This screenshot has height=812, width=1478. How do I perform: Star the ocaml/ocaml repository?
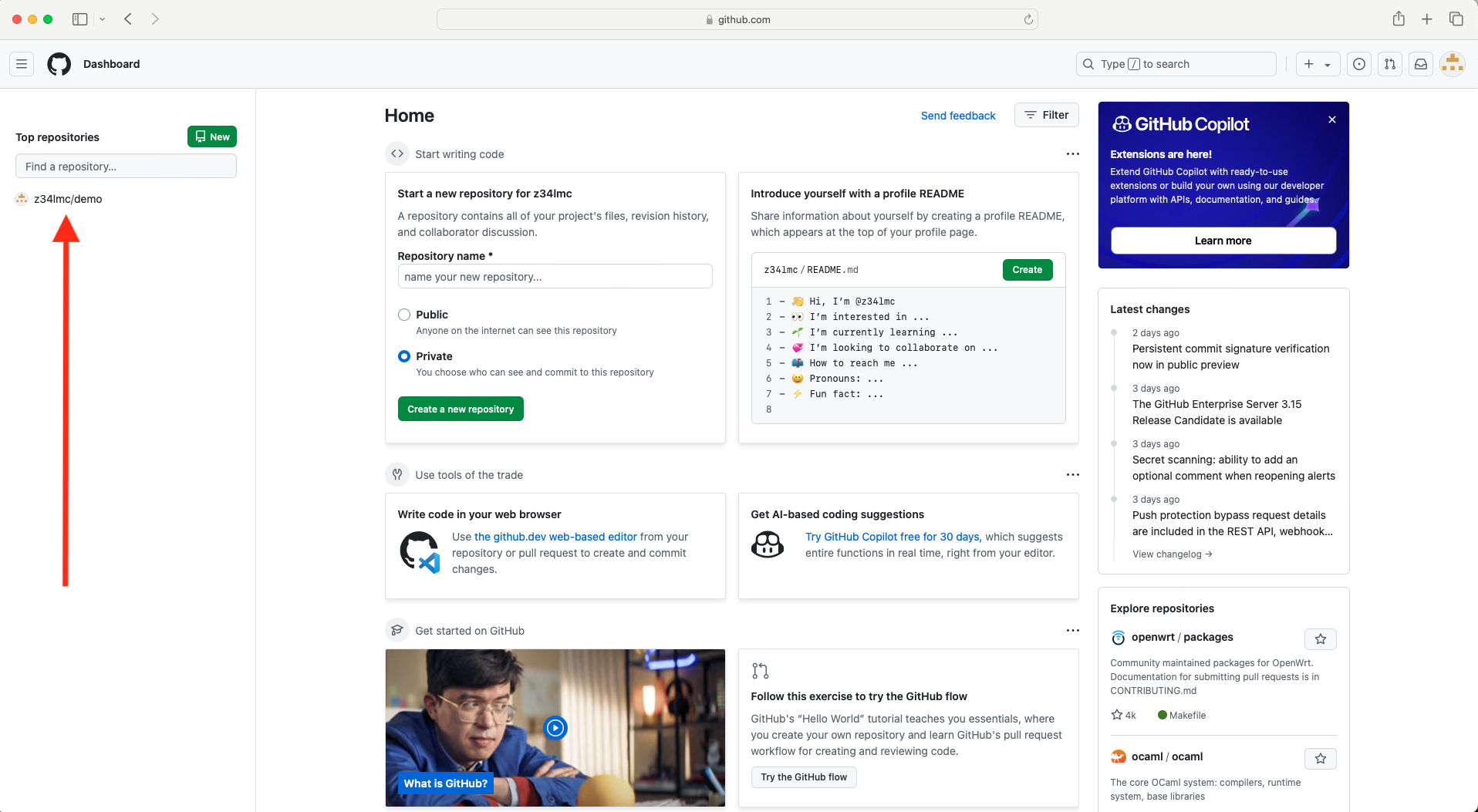1320,758
